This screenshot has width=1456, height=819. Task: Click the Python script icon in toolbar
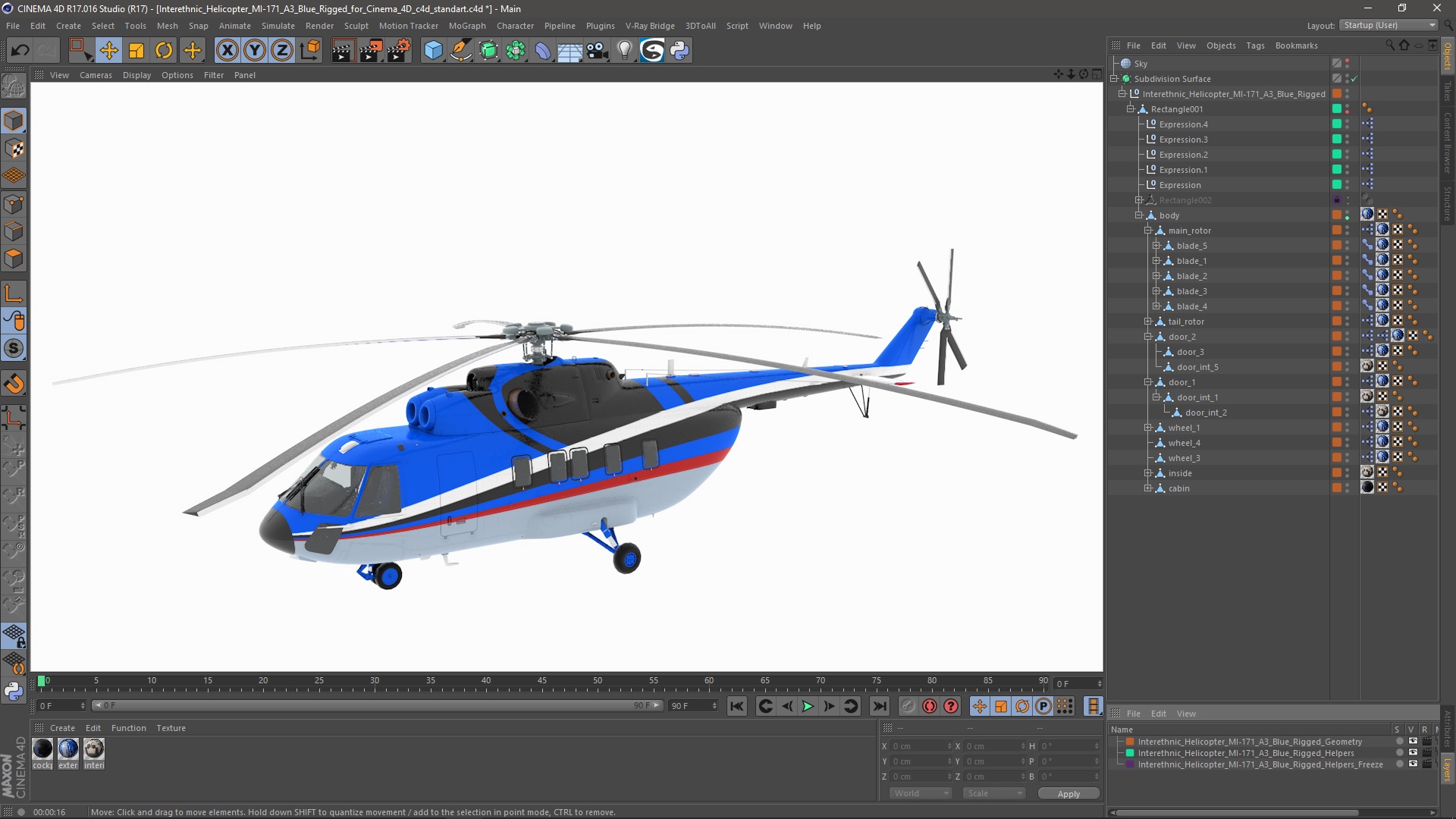(679, 51)
